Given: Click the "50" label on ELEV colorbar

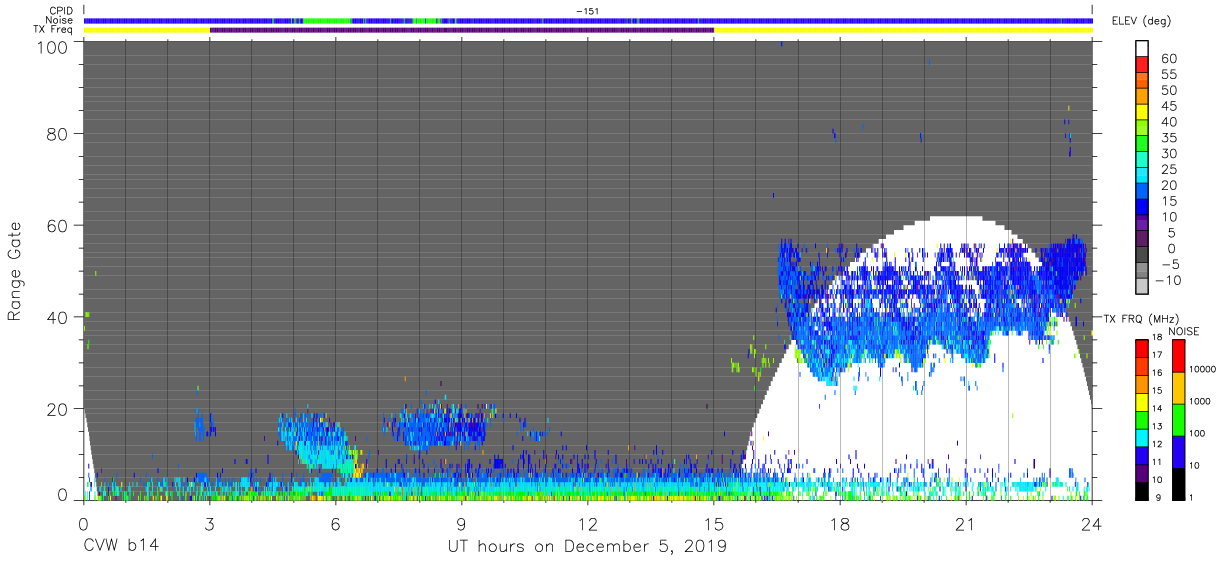Looking at the screenshot, I should click(1169, 90).
